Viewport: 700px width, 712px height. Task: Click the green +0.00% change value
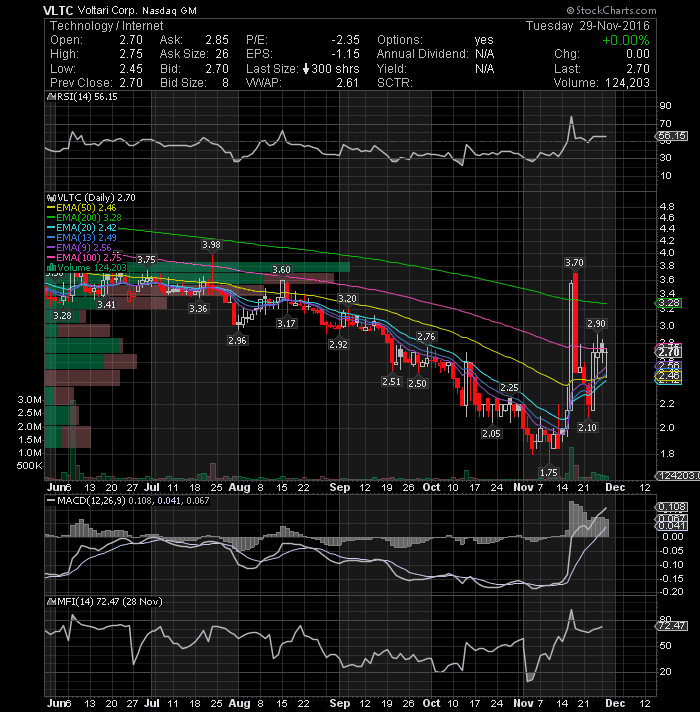click(626, 40)
